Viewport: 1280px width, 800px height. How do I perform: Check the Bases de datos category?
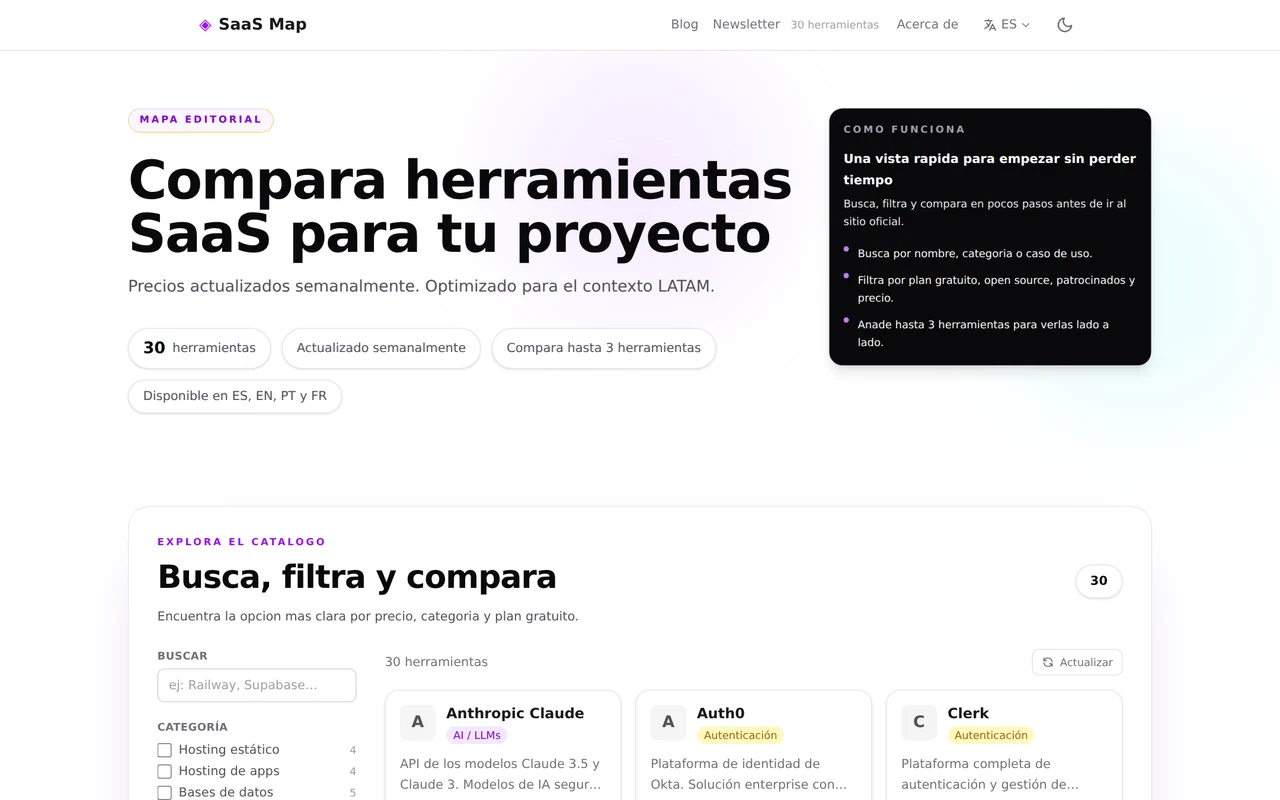(165, 792)
